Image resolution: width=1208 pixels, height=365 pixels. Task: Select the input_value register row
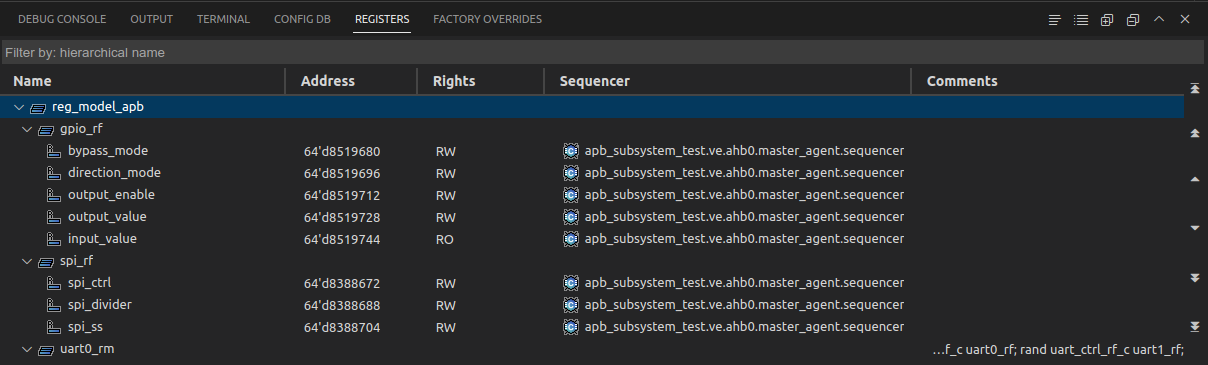[x=592, y=239]
